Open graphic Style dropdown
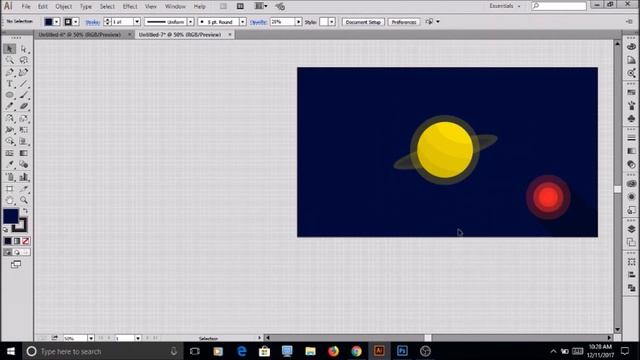The image size is (640, 360). 332,22
